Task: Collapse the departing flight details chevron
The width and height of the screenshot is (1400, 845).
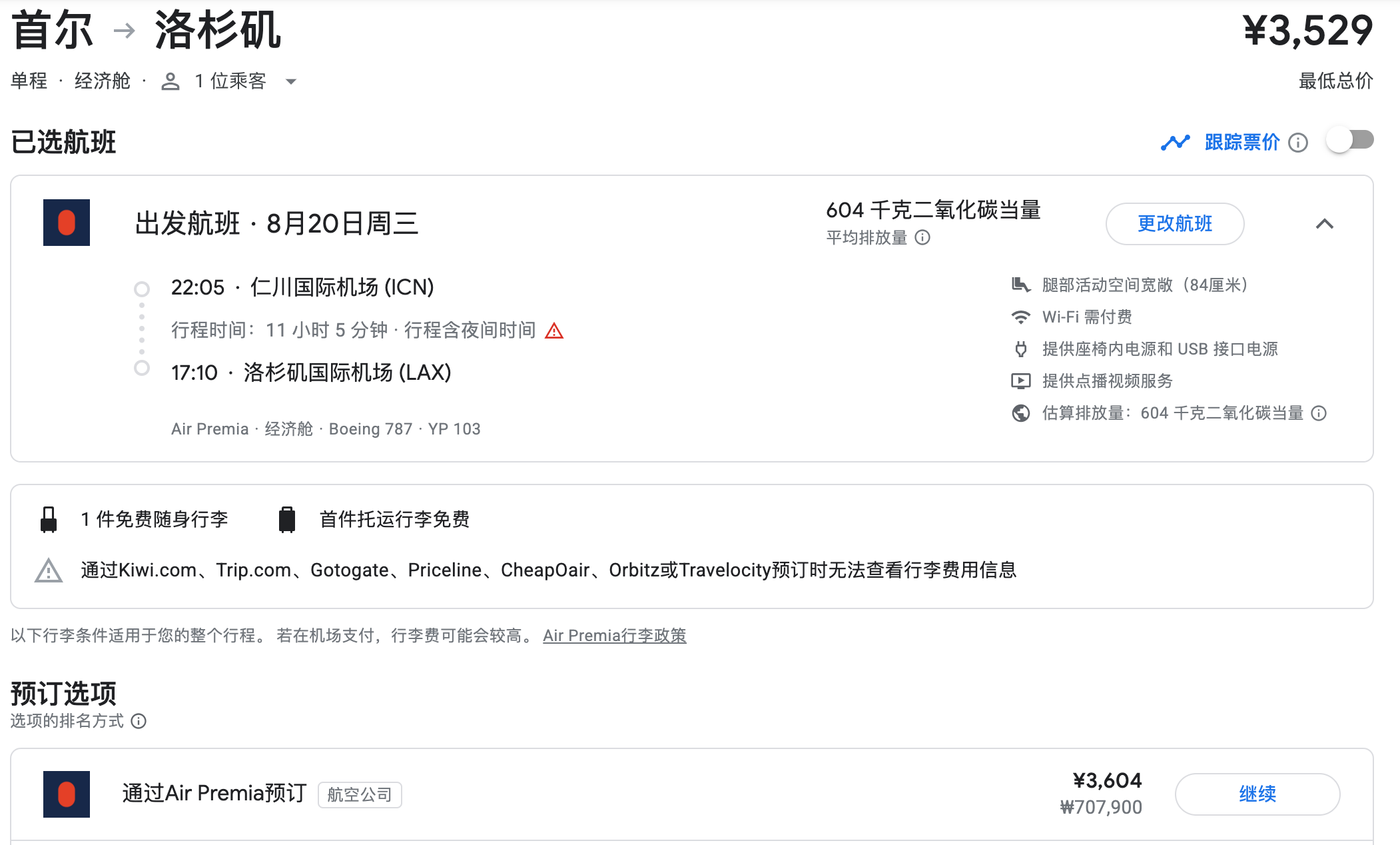Action: click(1325, 224)
